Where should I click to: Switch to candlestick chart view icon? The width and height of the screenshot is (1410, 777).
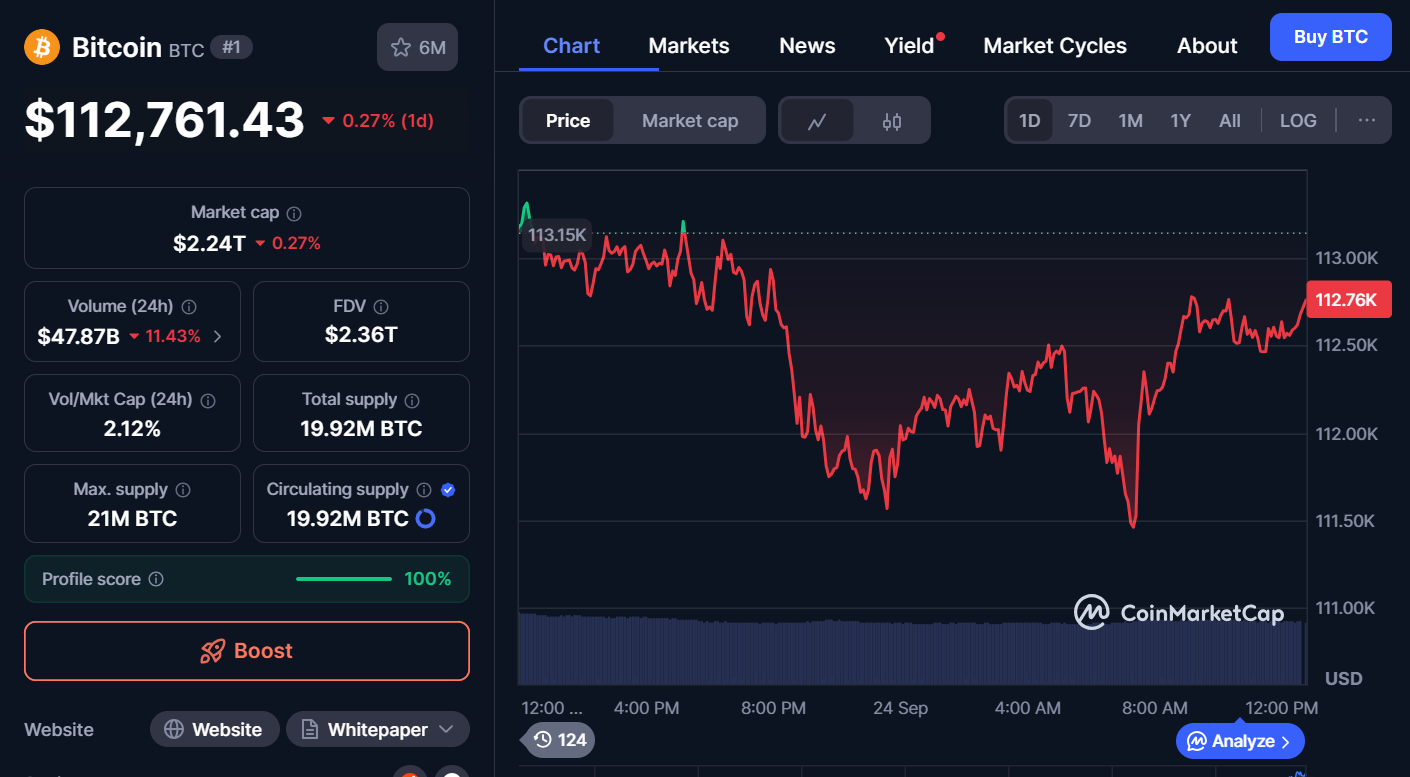point(892,121)
